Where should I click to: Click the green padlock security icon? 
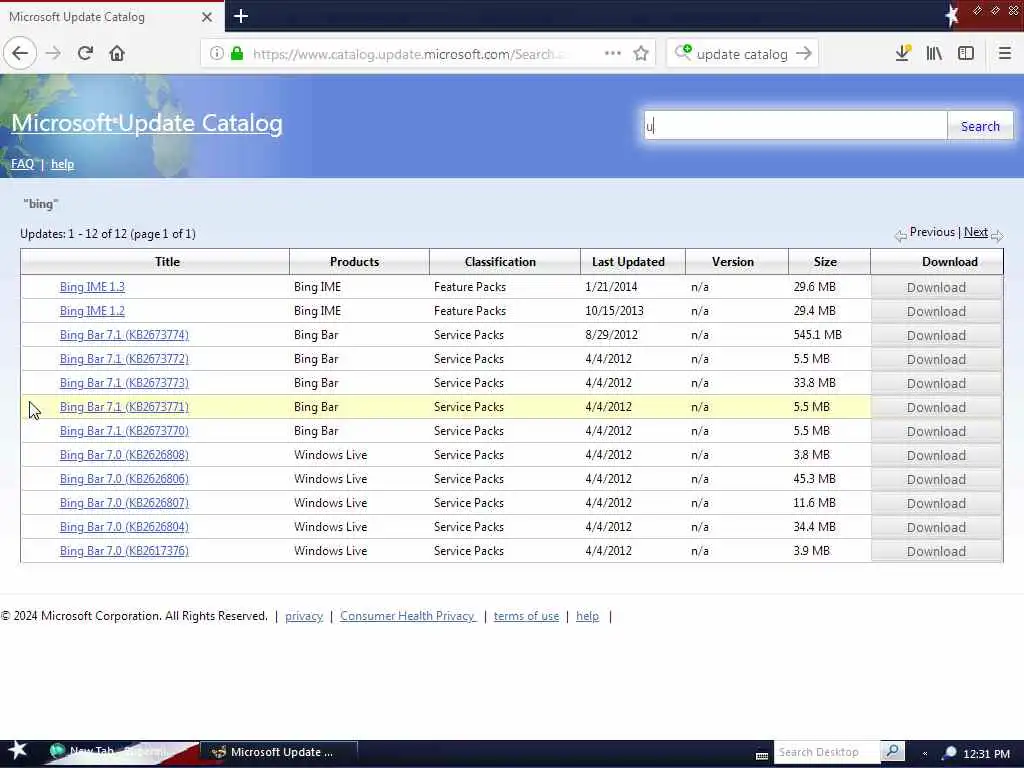point(237,54)
